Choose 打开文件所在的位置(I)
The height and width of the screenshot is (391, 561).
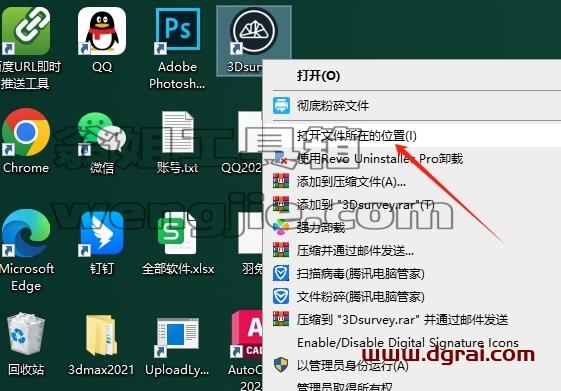point(411,136)
